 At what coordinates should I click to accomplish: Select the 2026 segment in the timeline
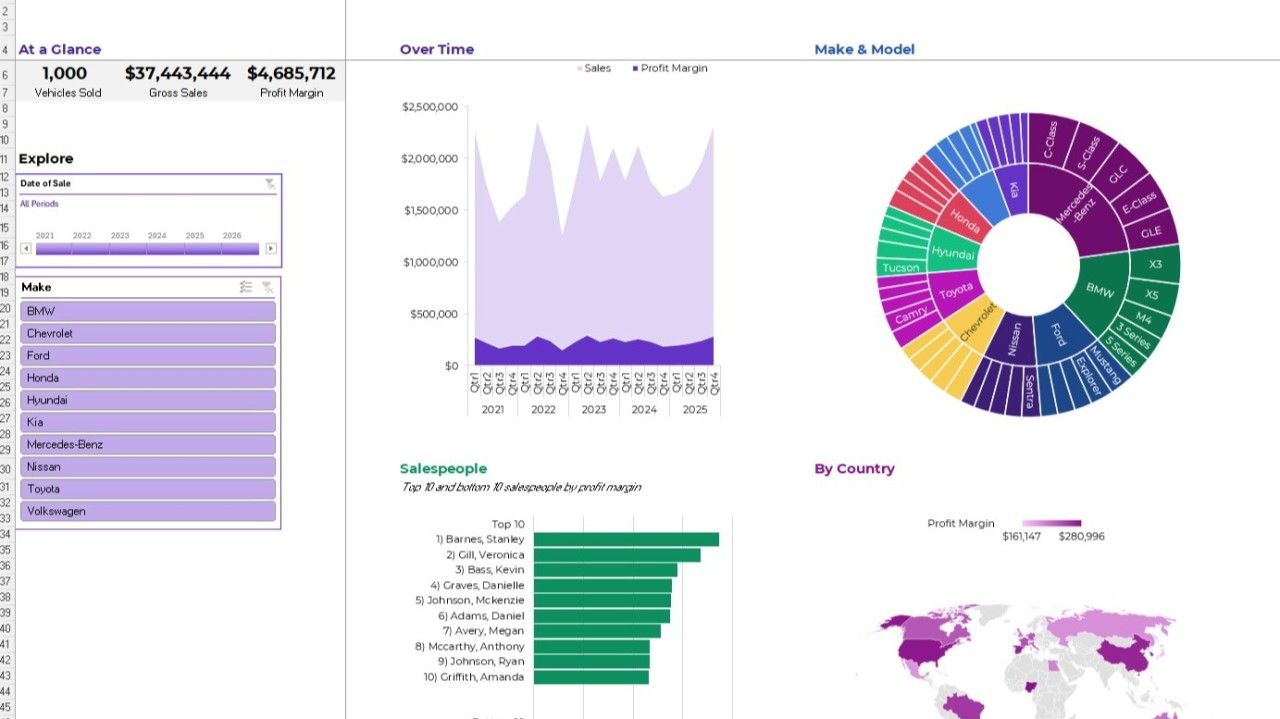(240, 248)
